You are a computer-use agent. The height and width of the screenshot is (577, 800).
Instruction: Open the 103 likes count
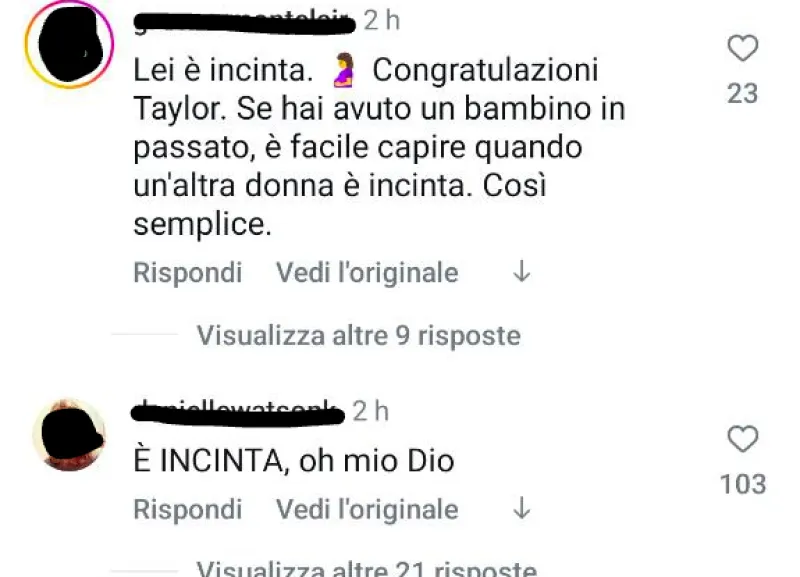click(742, 484)
